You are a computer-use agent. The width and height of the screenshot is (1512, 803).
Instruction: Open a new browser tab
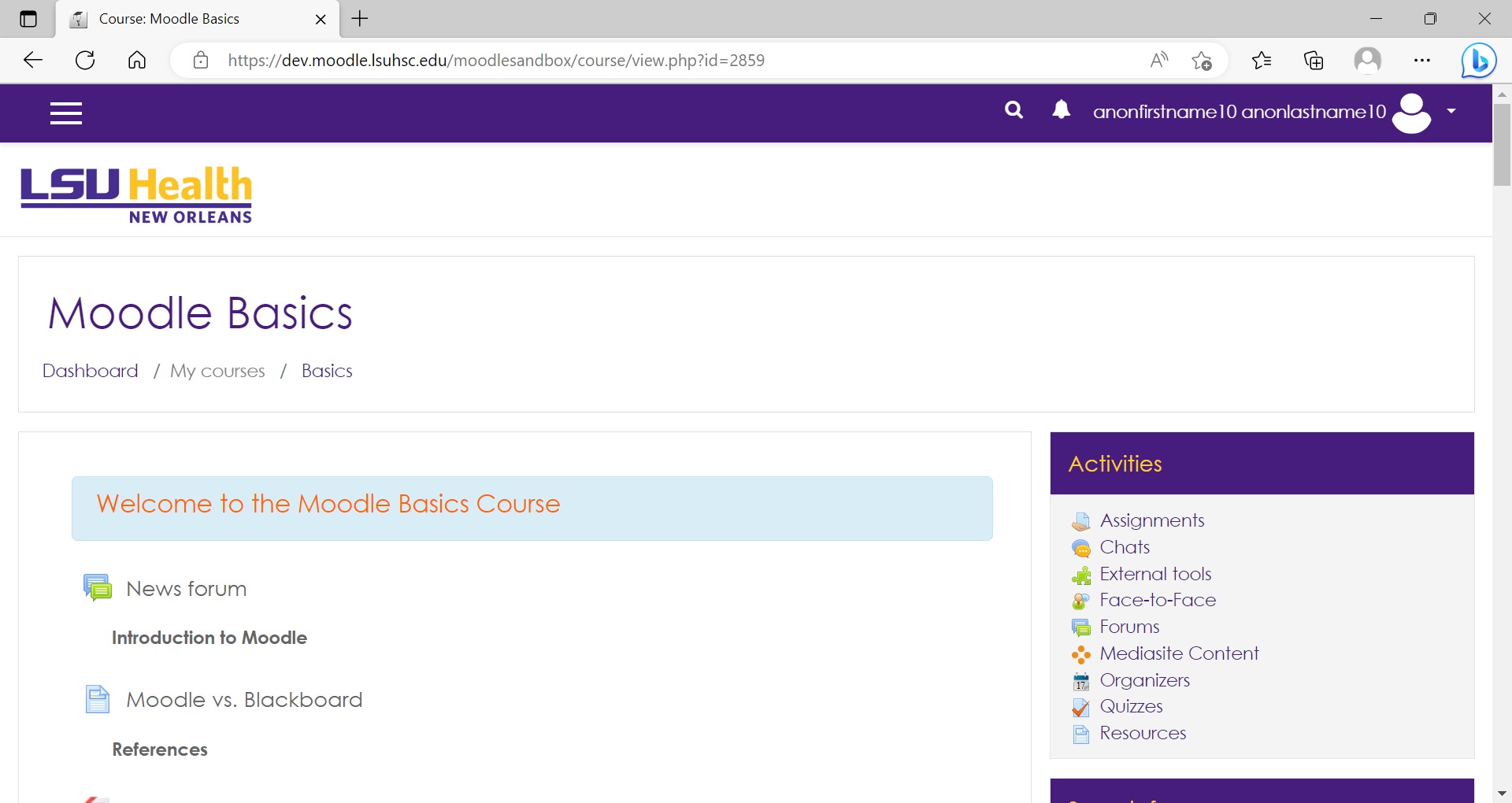pos(360,19)
